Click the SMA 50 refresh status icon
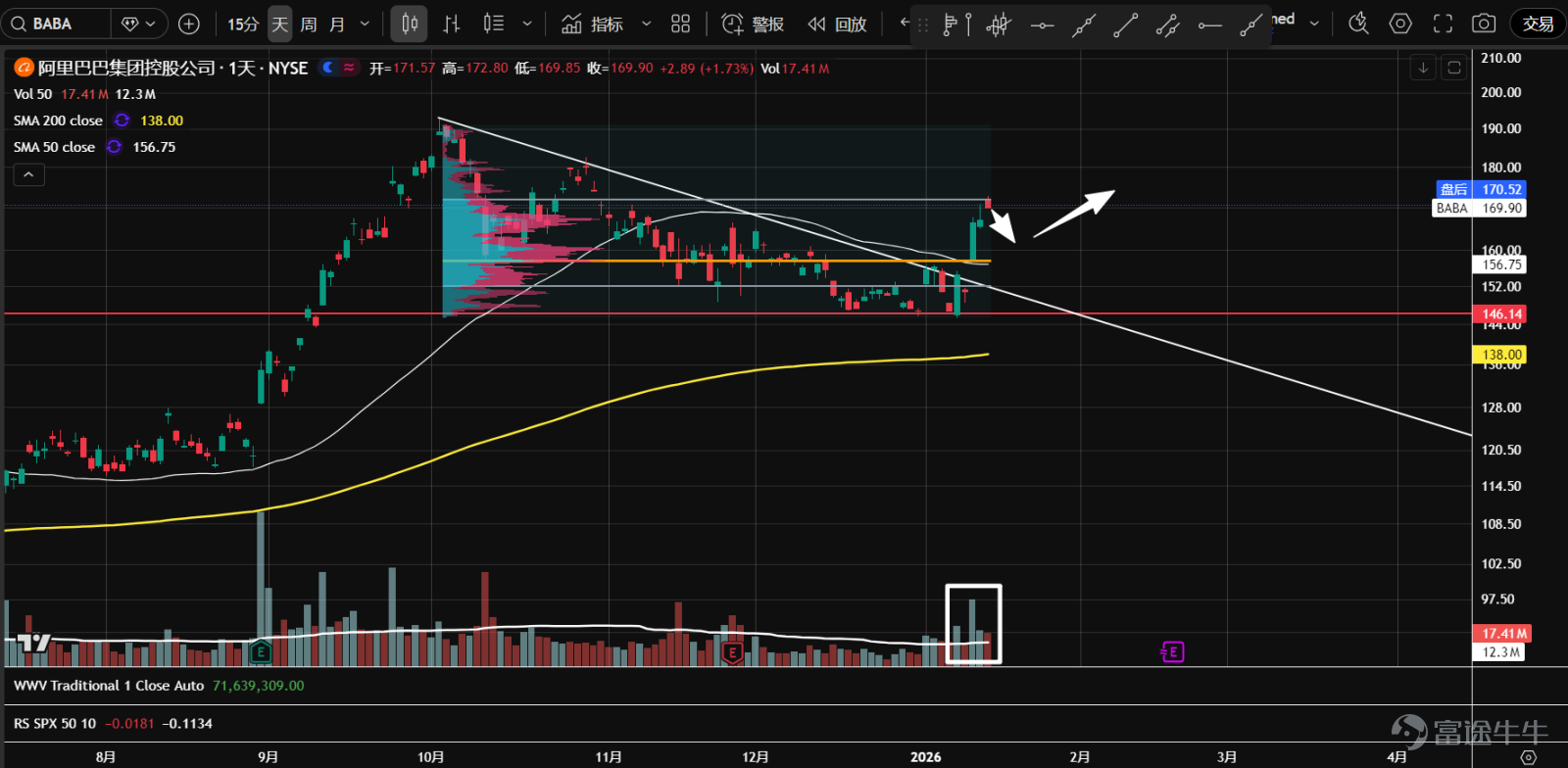Screen dimensions: 1568x768 click(114, 147)
